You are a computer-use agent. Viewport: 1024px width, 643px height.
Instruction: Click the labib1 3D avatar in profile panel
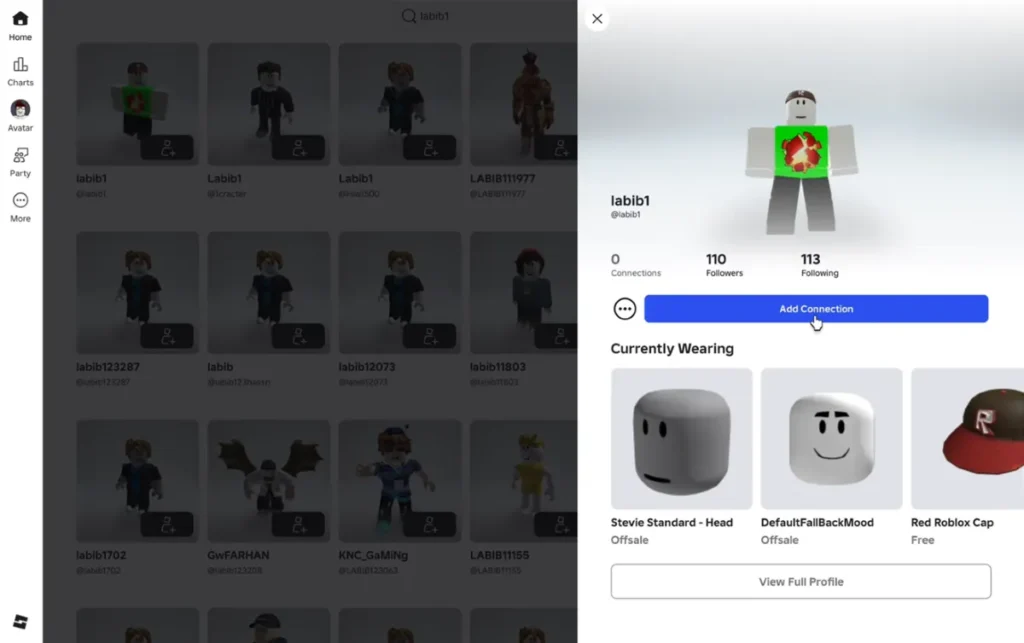click(x=801, y=162)
